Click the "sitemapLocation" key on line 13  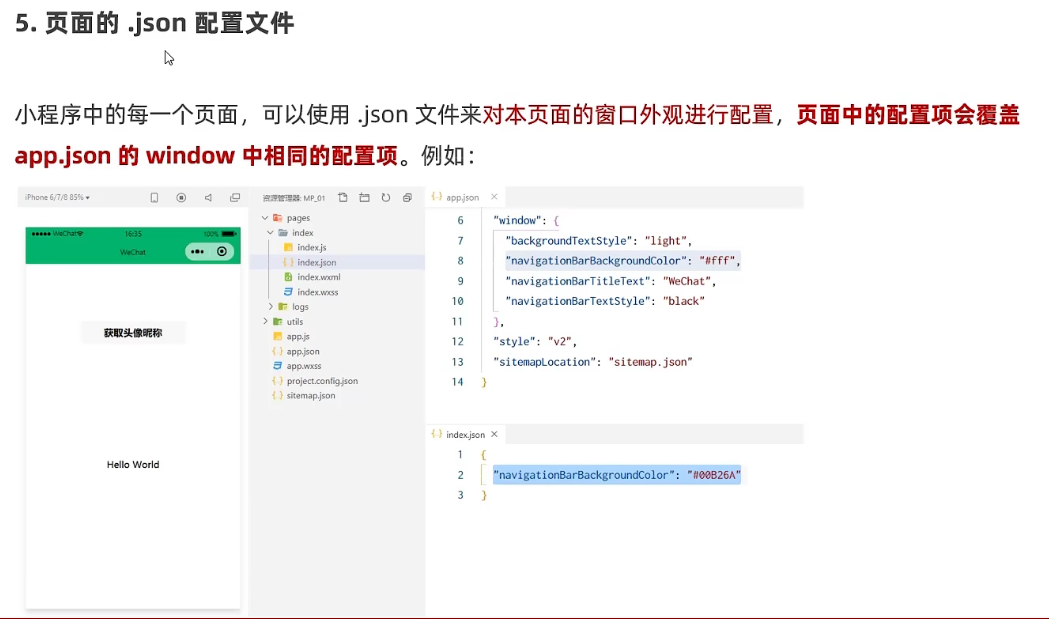click(545, 362)
